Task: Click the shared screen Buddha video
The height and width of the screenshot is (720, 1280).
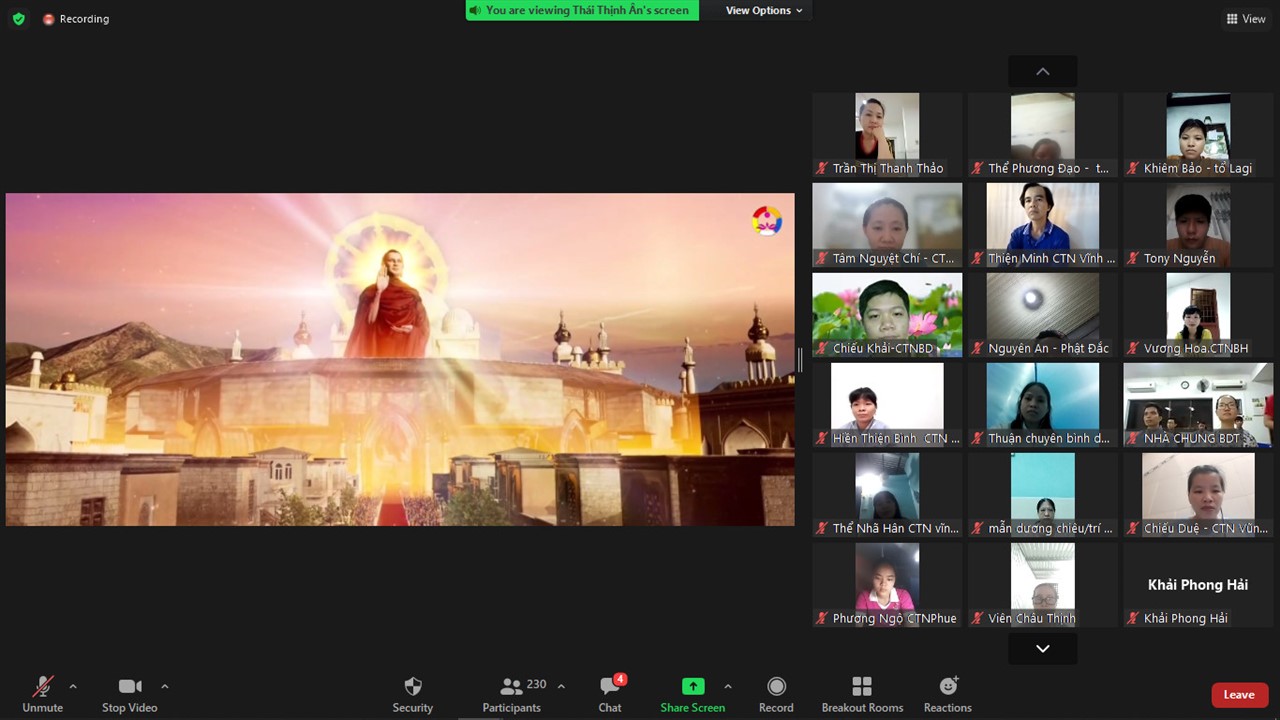Action: coord(400,359)
